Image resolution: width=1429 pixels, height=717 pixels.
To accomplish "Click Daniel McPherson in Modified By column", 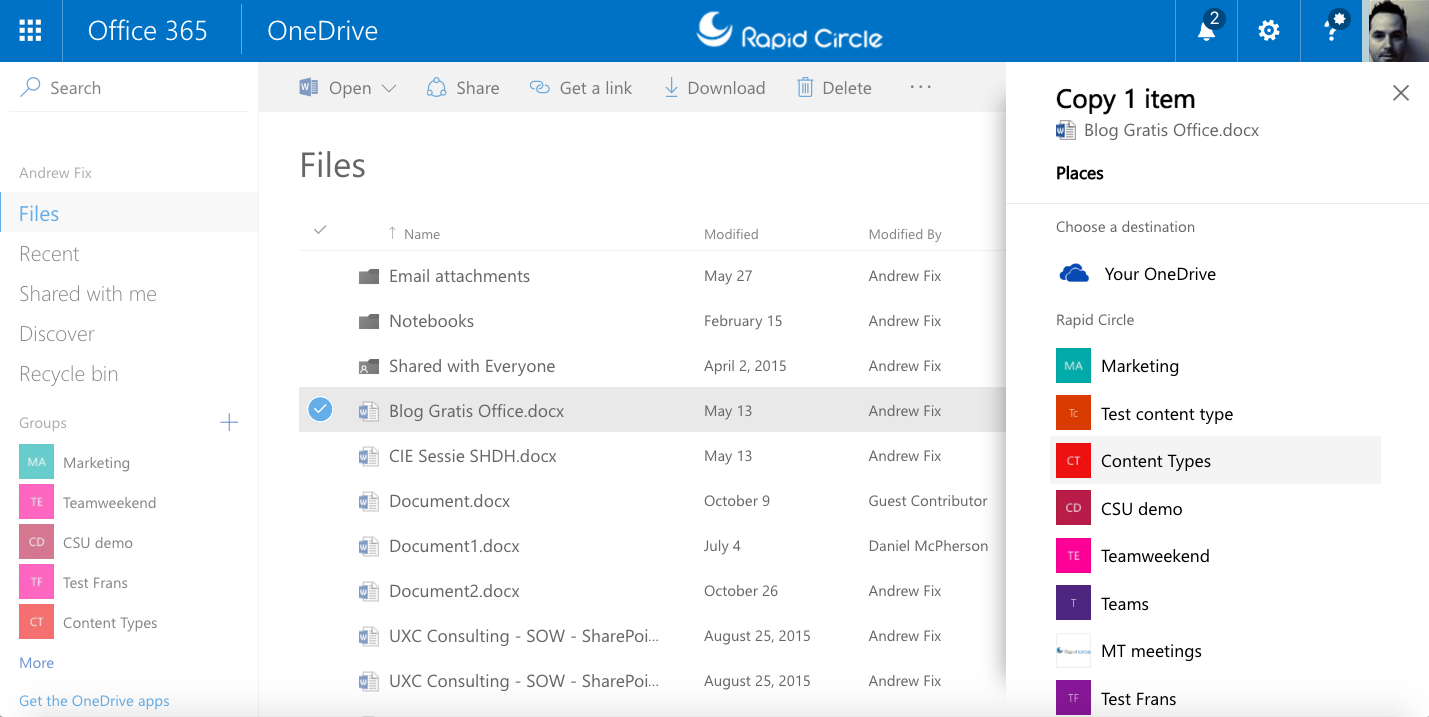I will coord(928,545).
